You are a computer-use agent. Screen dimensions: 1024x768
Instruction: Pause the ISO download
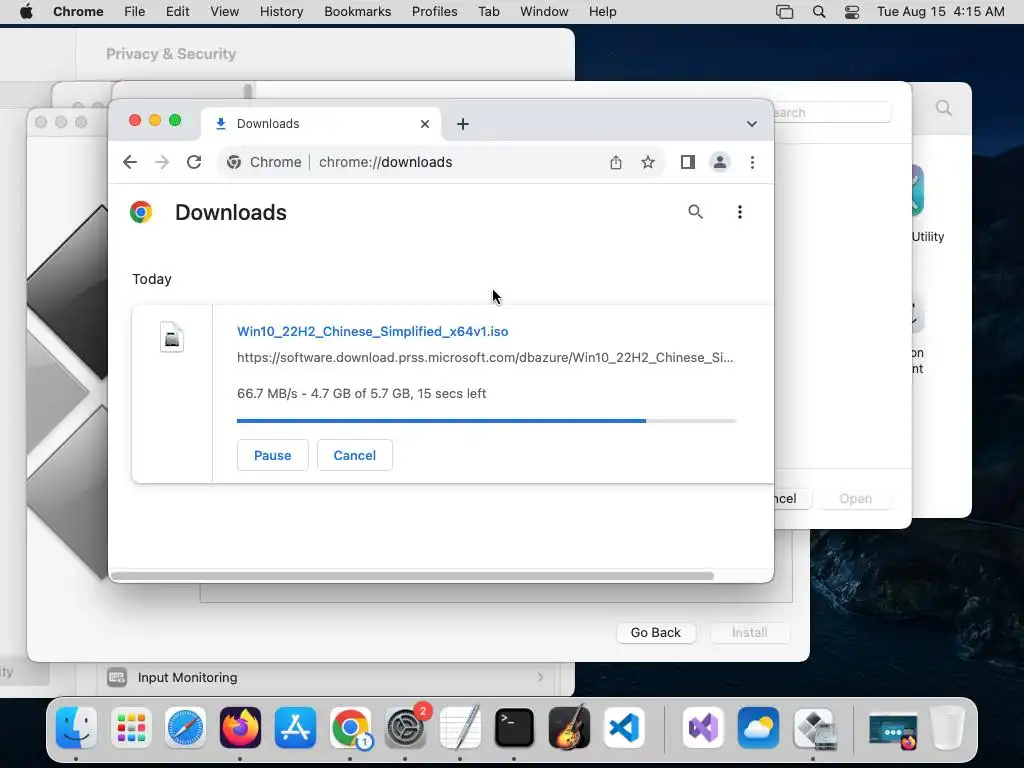272,455
